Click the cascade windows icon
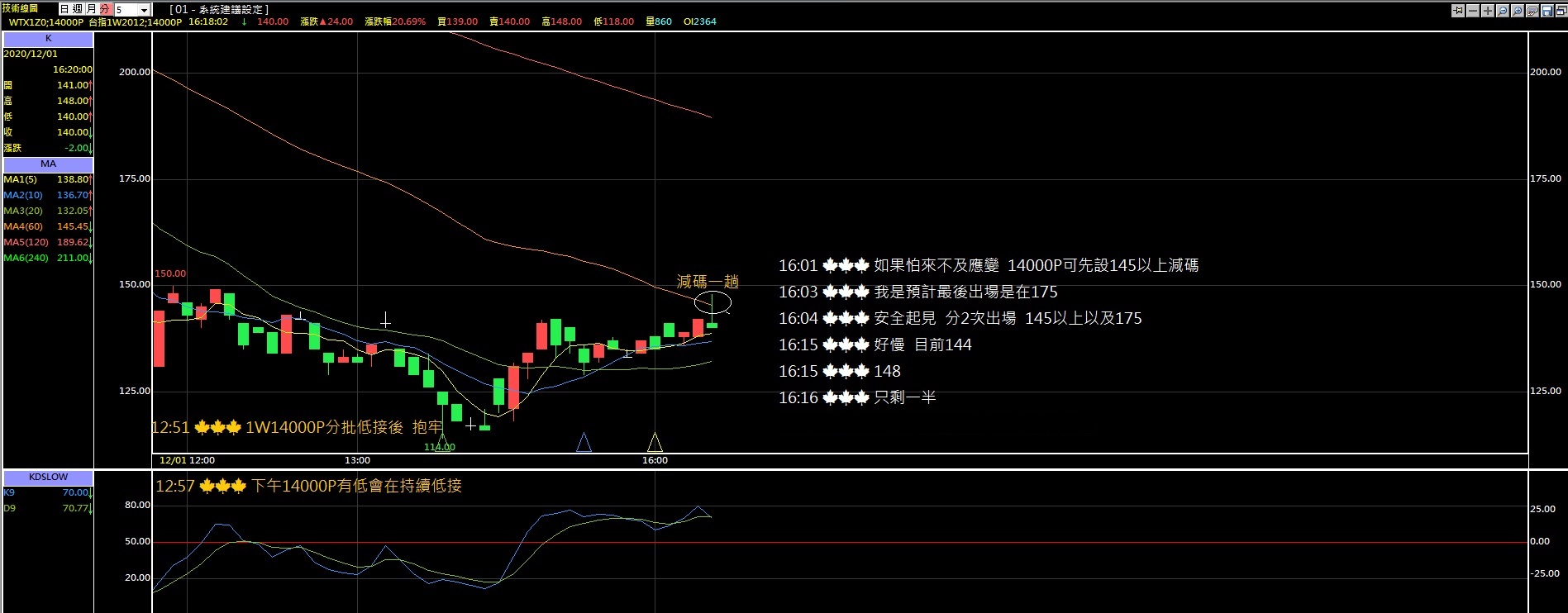The image size is (1568, 613). (1561, 11)
